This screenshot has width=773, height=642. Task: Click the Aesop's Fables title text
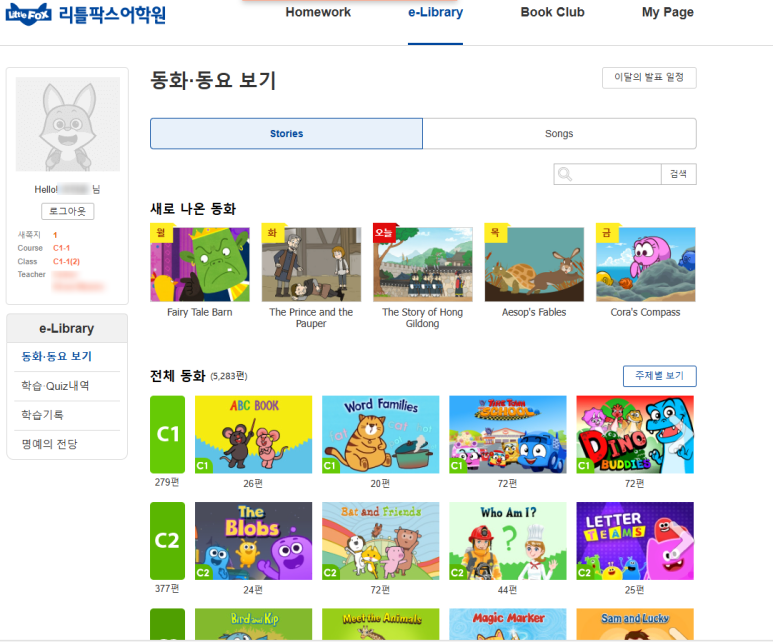tap(534, 312)
